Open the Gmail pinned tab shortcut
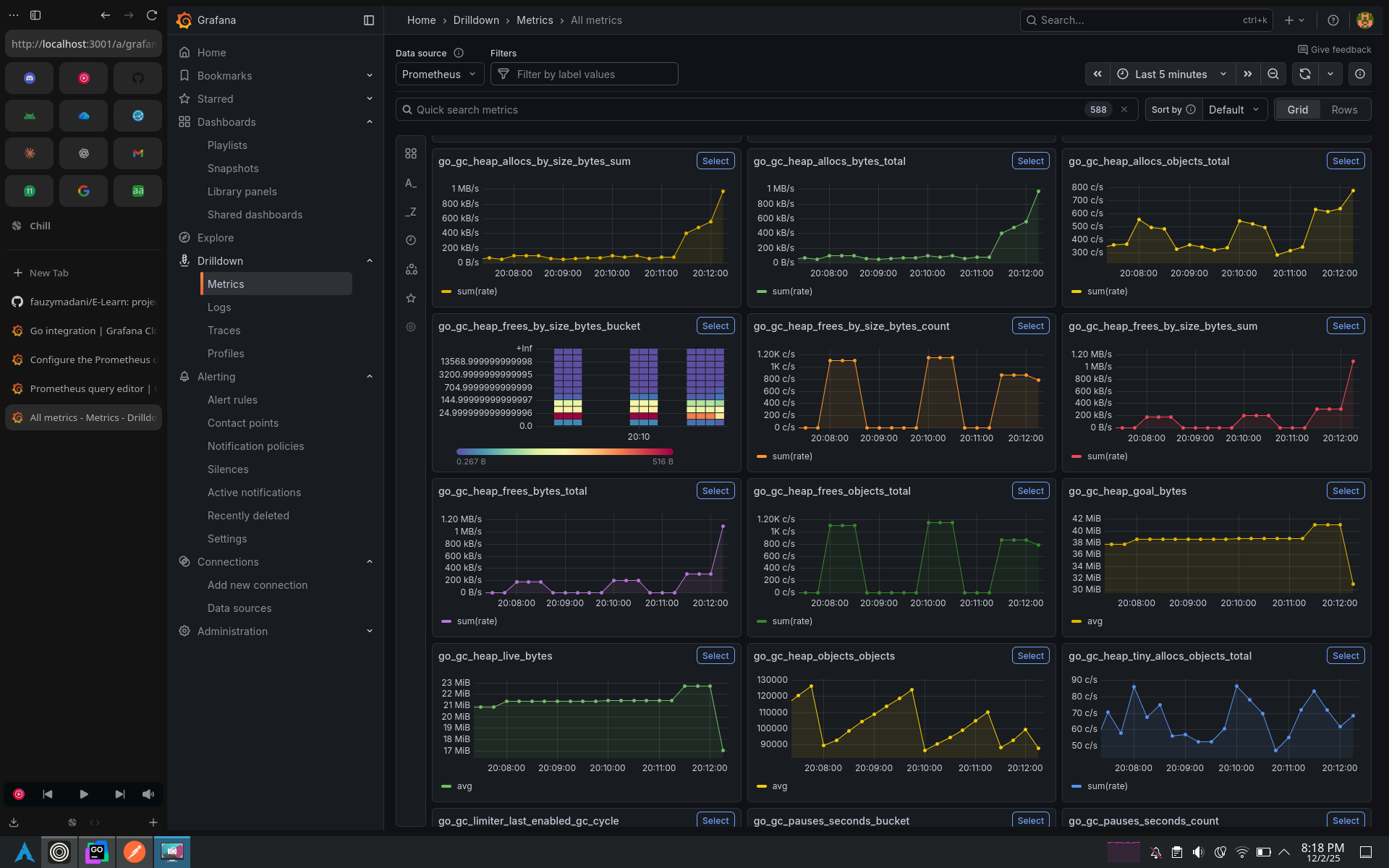The height and width of the screenshot is (868, 1389). coord(138,153)
